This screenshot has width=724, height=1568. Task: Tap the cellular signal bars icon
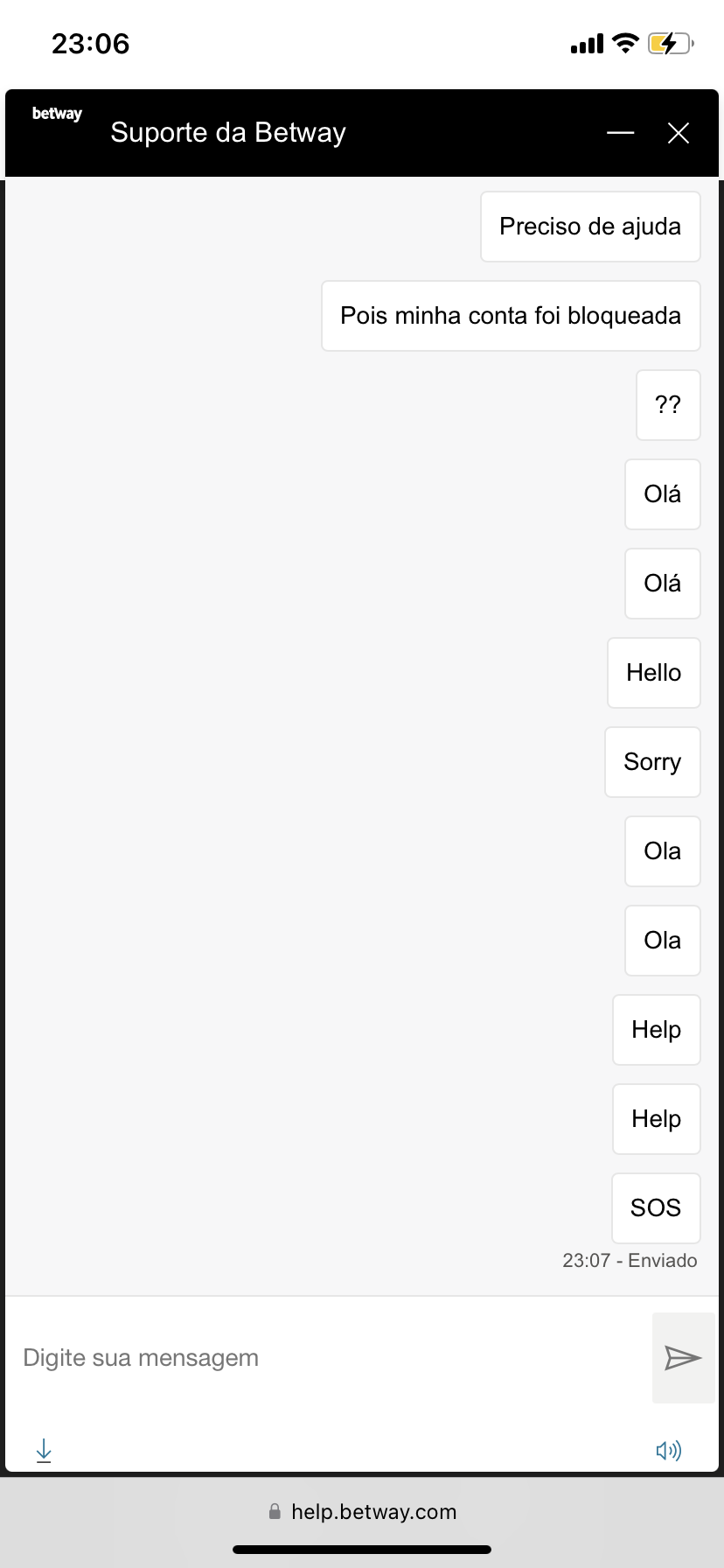587,44
